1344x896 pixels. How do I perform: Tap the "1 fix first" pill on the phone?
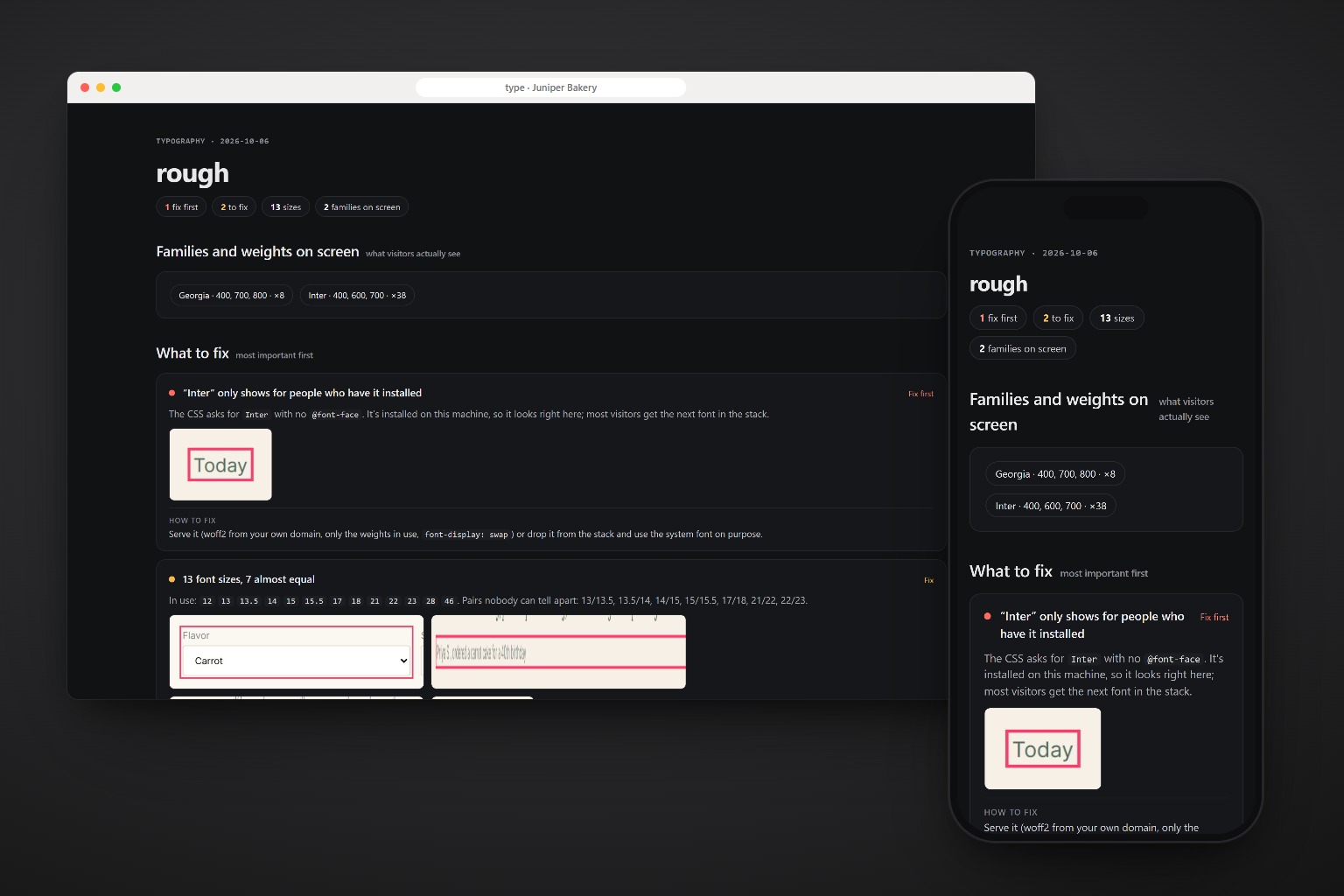998,318
